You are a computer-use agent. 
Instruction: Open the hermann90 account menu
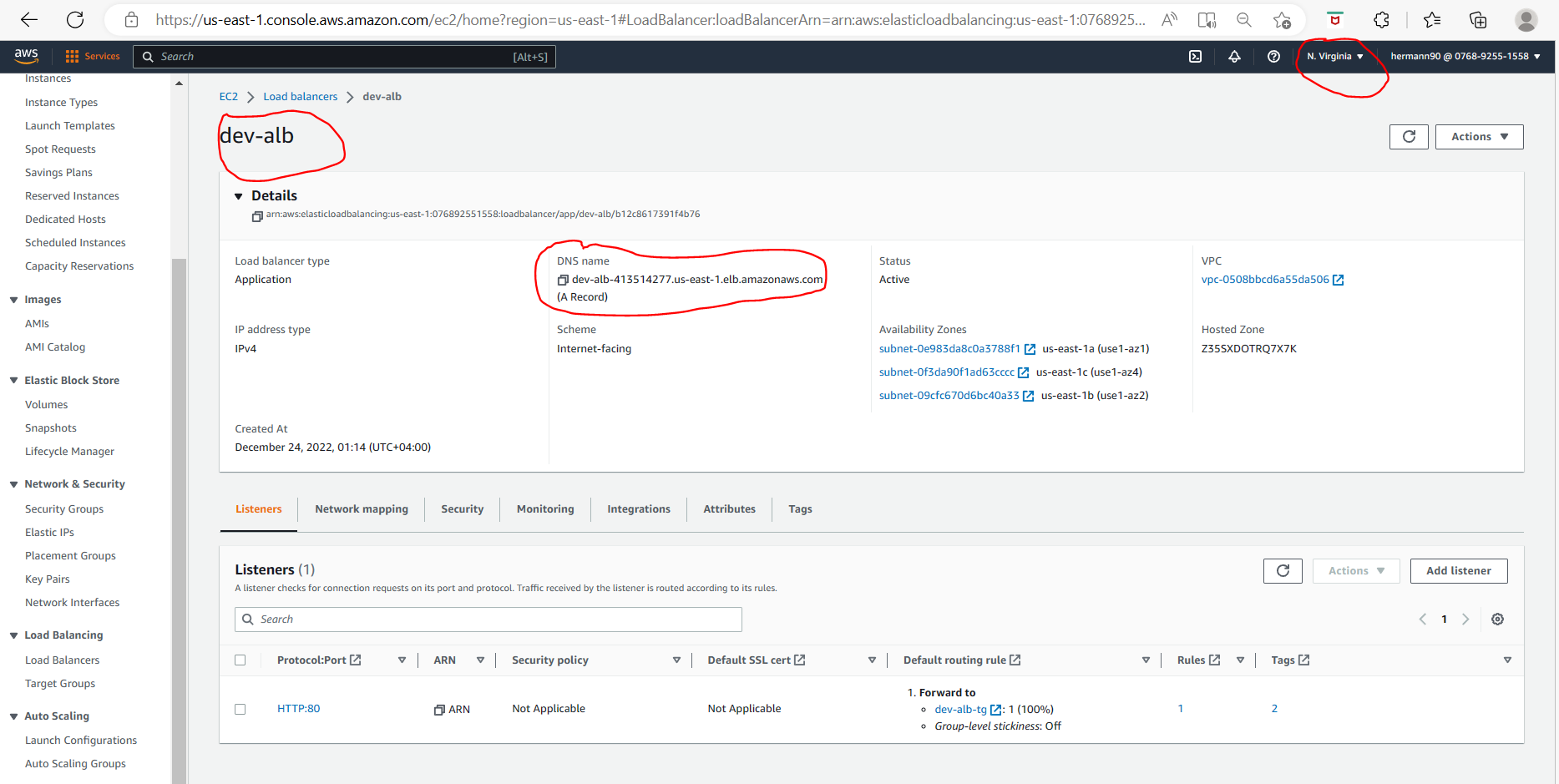pyautogui.click(x=1465, y=56)
